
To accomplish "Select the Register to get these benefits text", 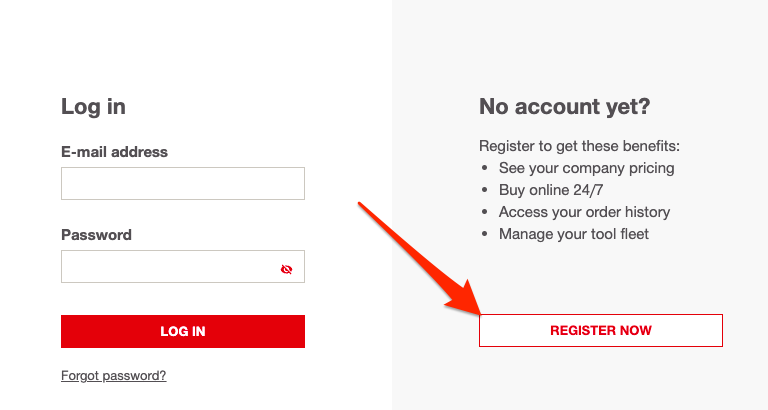I will [x=579, y=146].
